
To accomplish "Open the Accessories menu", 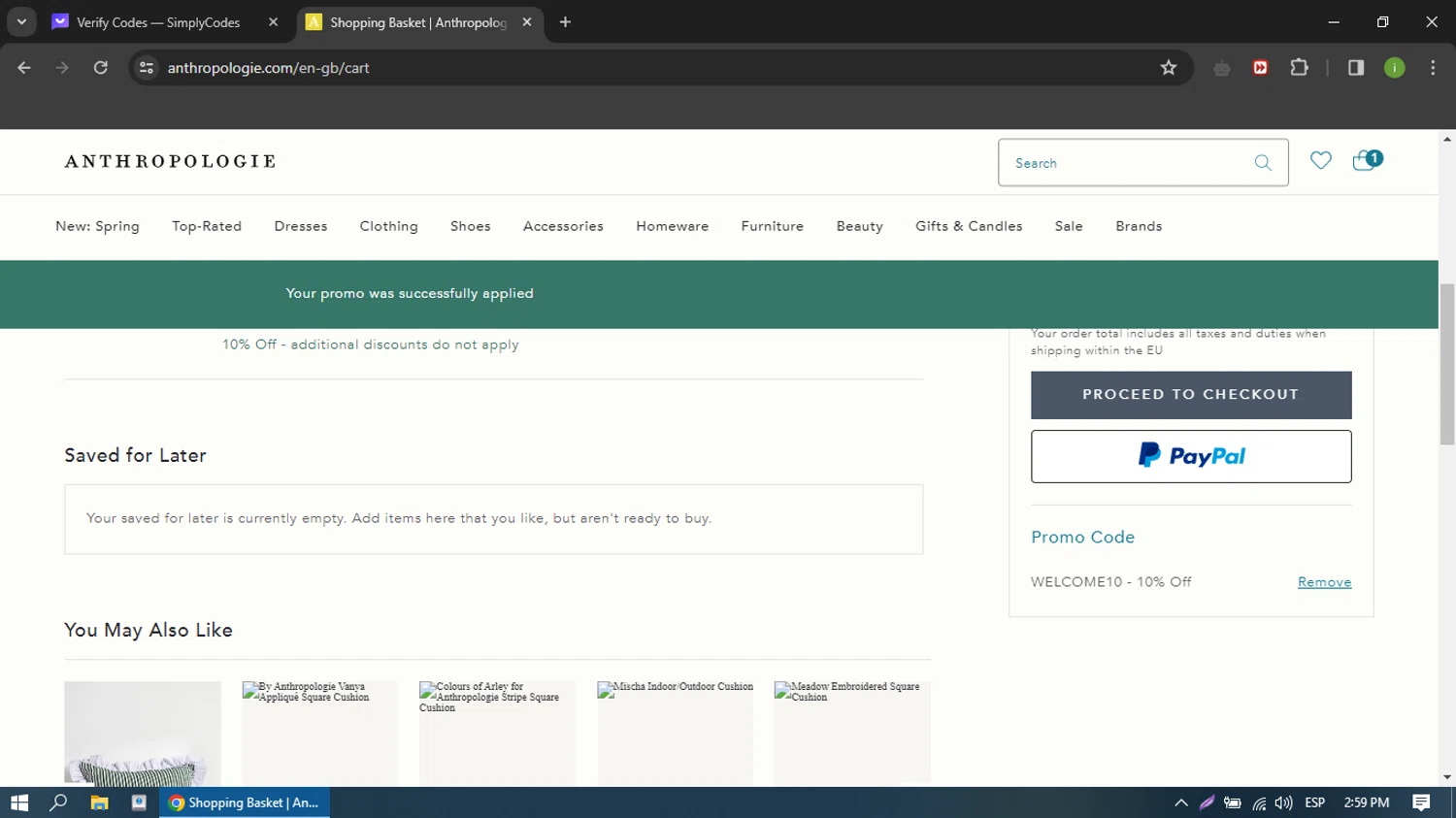I will (563, 226).
